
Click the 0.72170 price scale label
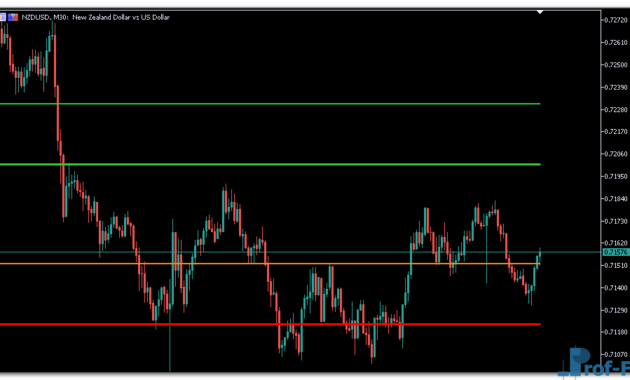point(616,132)
